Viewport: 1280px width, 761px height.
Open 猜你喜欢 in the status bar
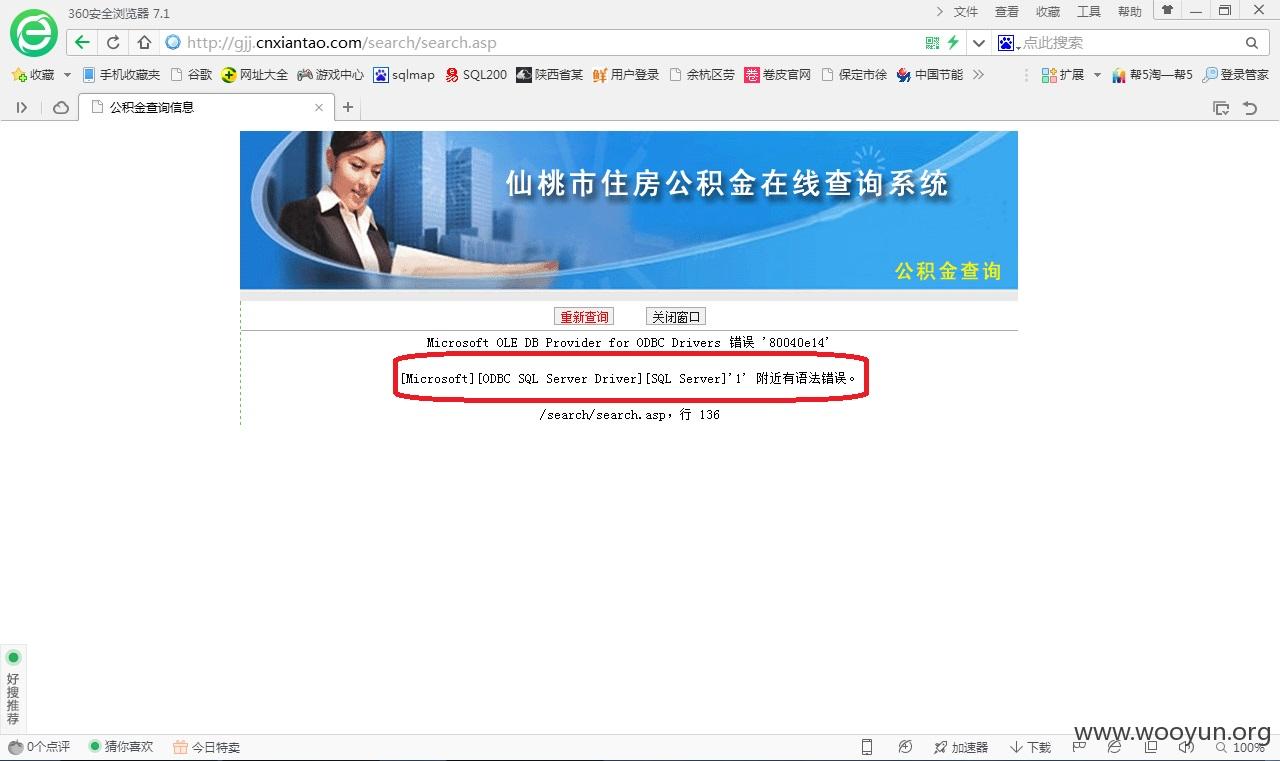(121, 747)
